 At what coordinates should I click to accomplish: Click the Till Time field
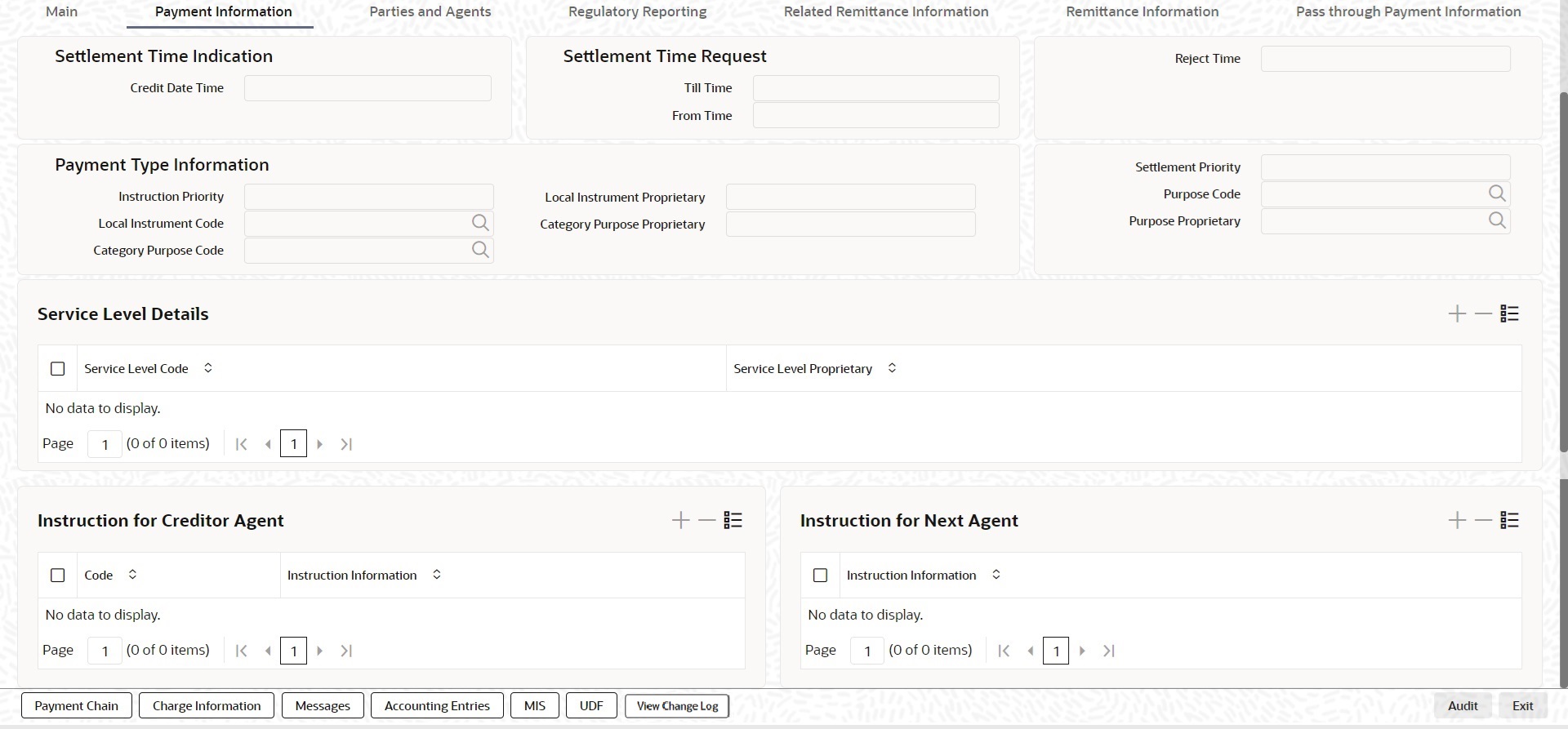click(875, 88)
